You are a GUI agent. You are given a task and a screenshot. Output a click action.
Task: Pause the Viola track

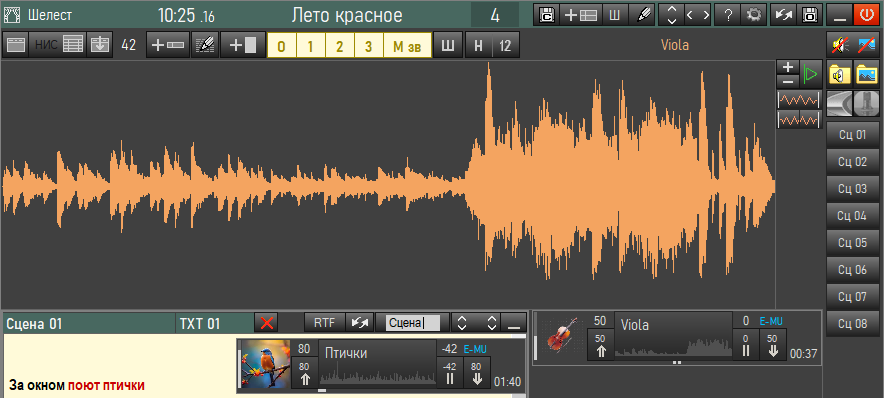[745, 344]
